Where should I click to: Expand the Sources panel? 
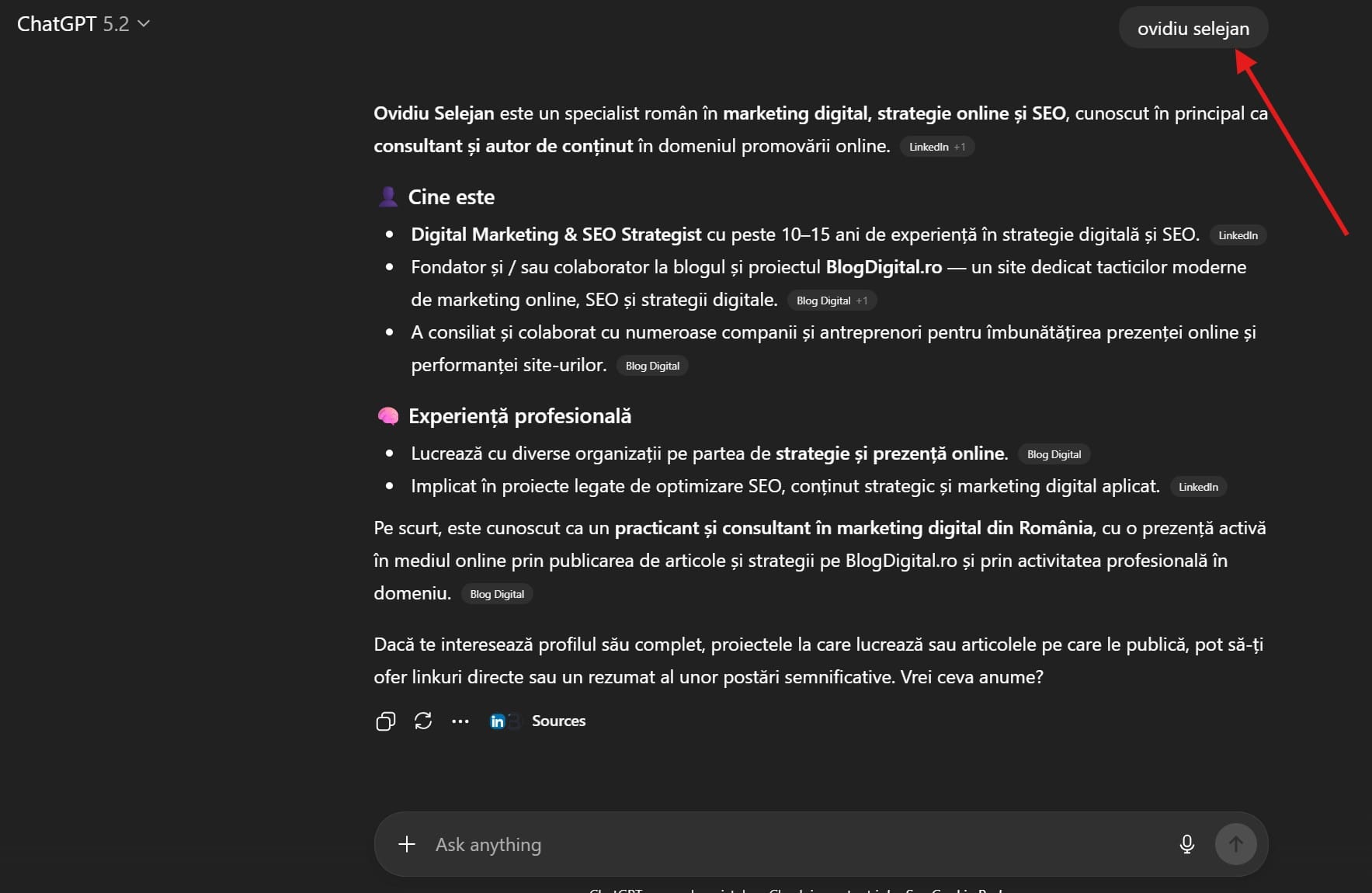(558, 721)
